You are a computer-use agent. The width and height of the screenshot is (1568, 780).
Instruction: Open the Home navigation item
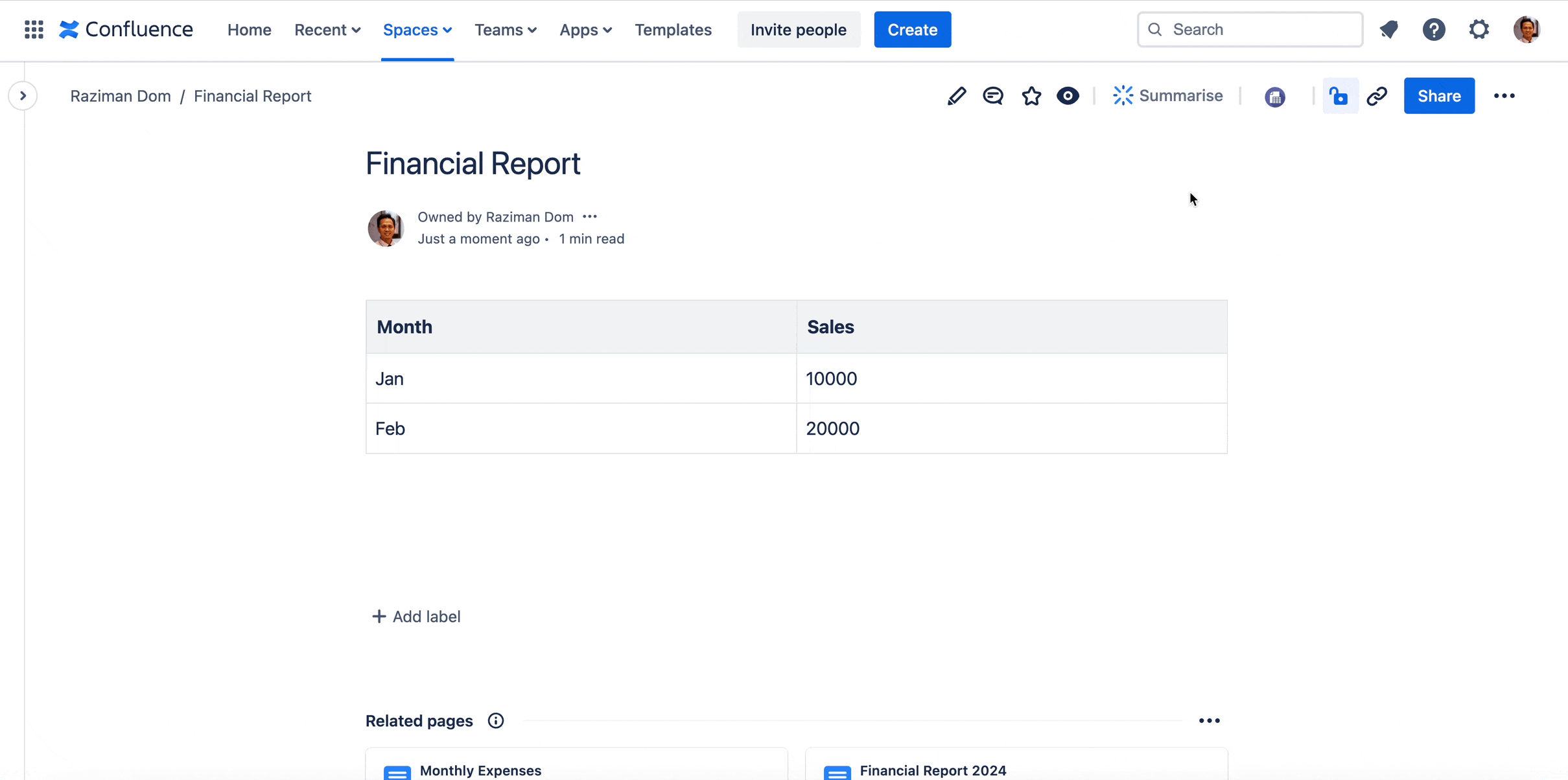(x=249, y=30)
